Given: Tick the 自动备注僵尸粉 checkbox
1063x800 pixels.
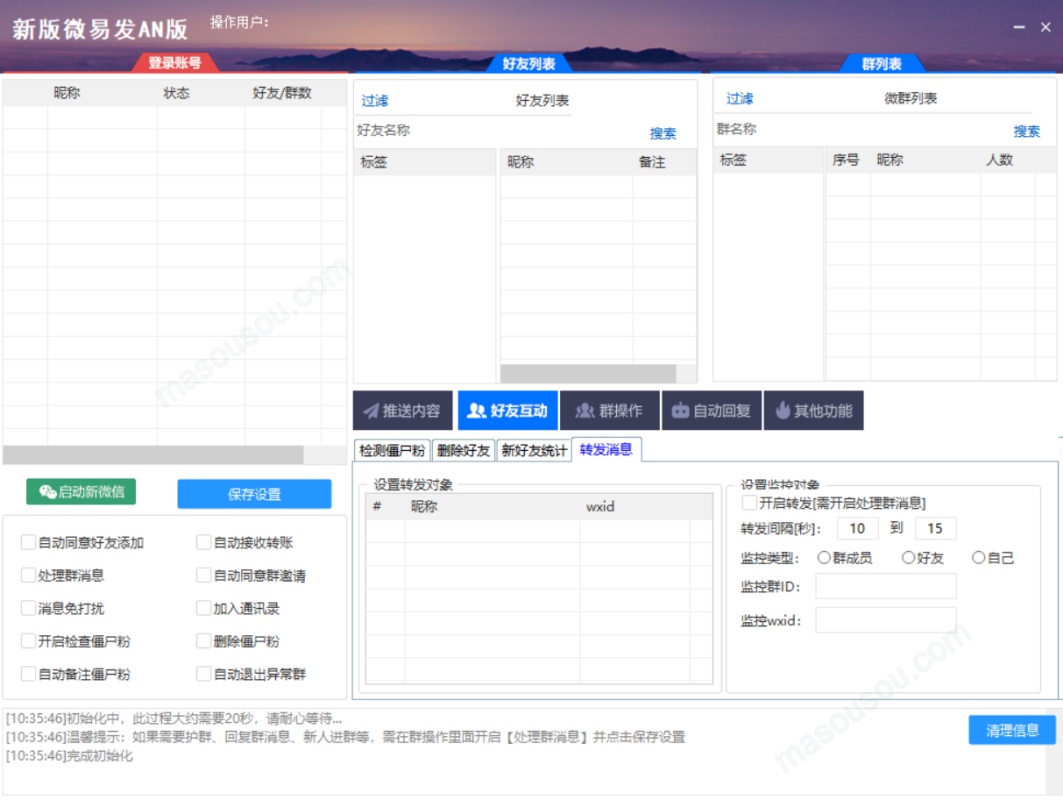Looking at the screenshot, I should pos(28,674).
